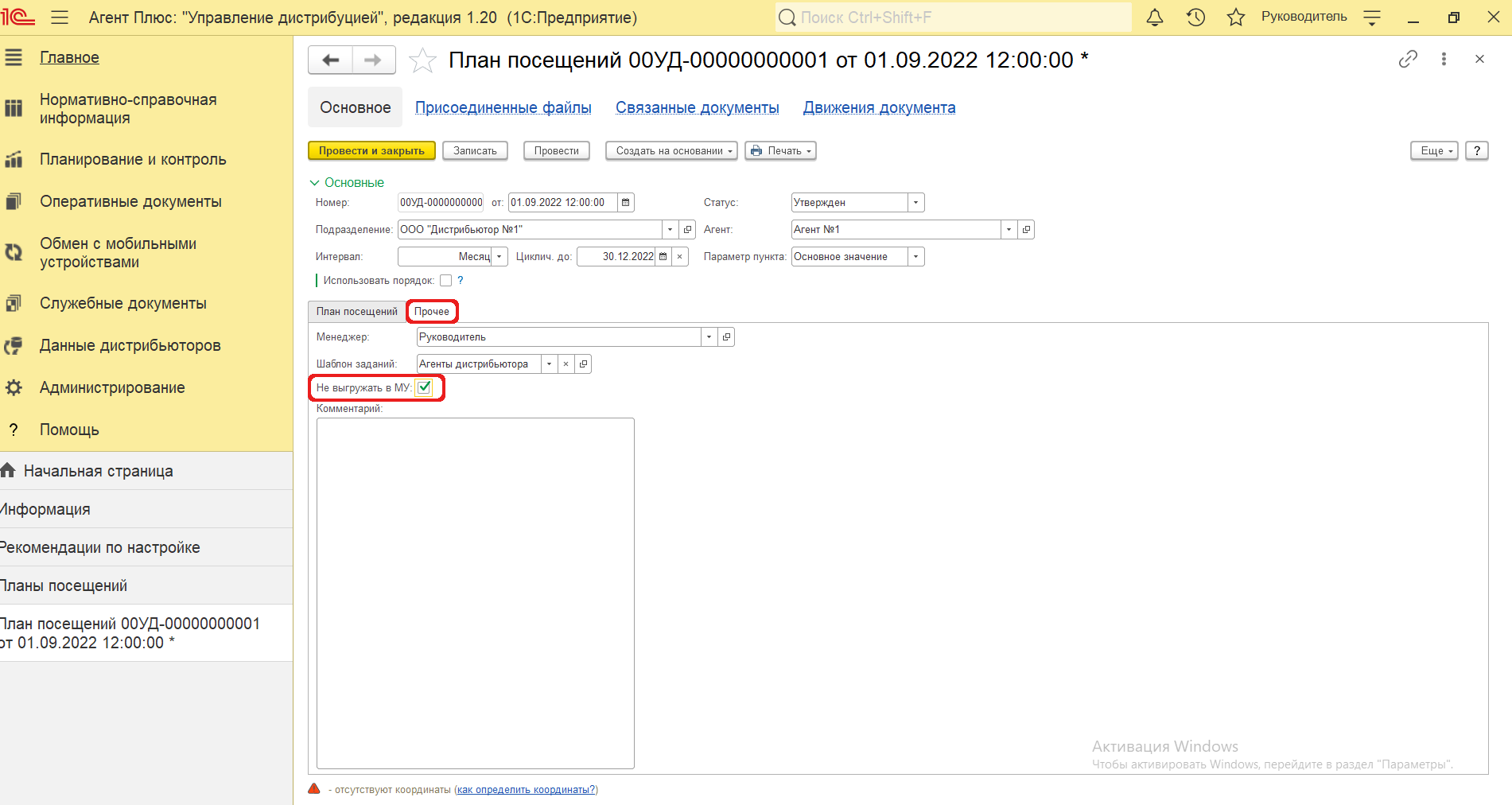Close the visit plan document form
Viewport: 1512px width, 805px height.
(x=1479, y=59)
